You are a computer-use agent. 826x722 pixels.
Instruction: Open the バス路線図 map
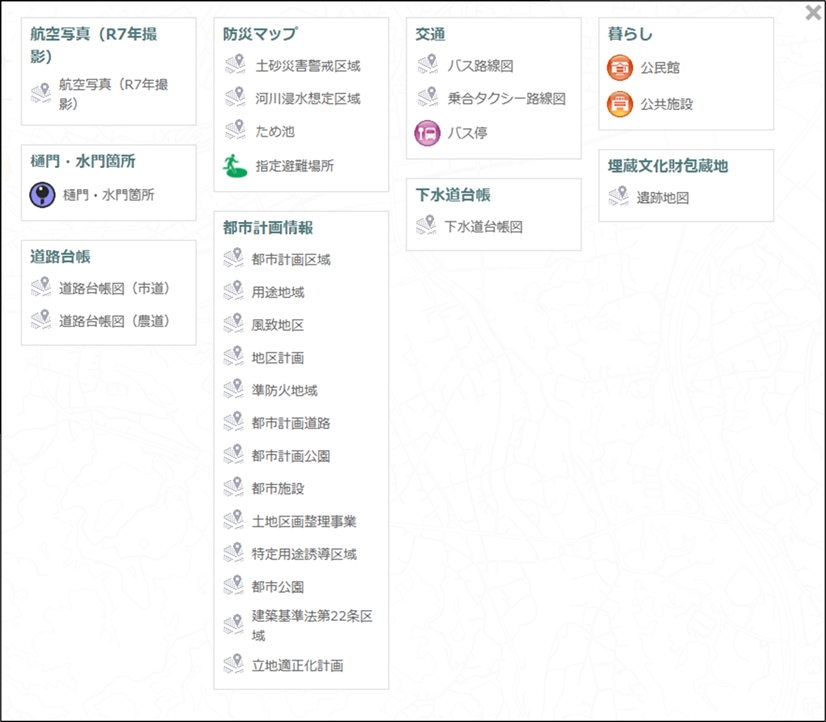[x=480, y=66]
